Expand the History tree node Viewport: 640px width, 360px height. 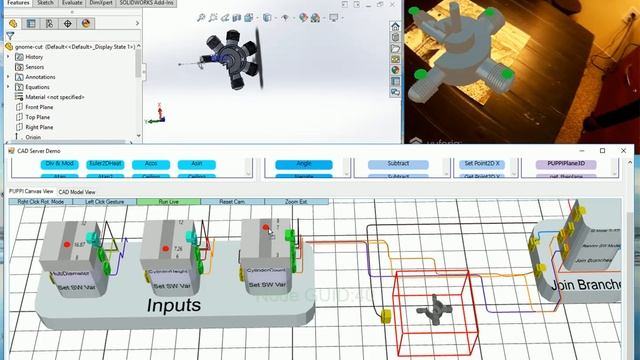(8, 56)
